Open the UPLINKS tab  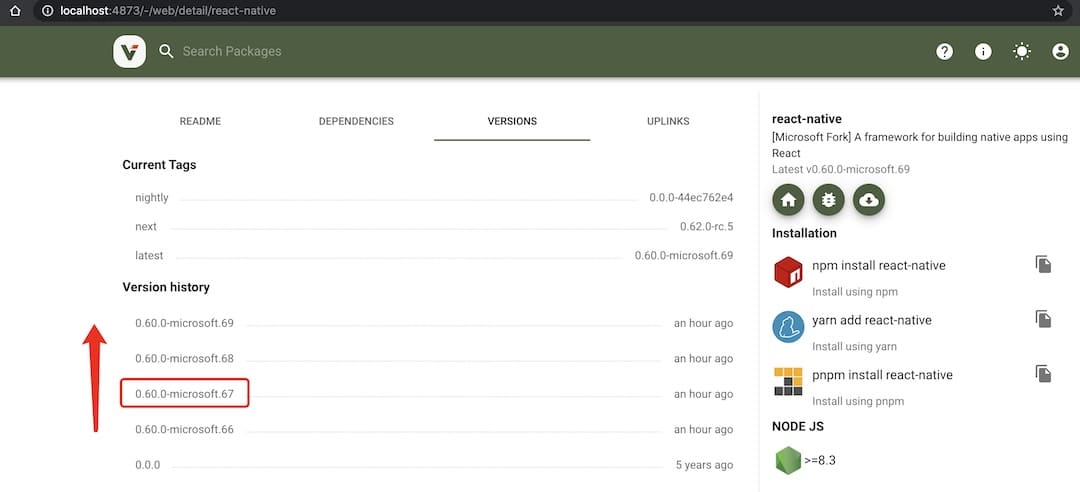point(667,121)
